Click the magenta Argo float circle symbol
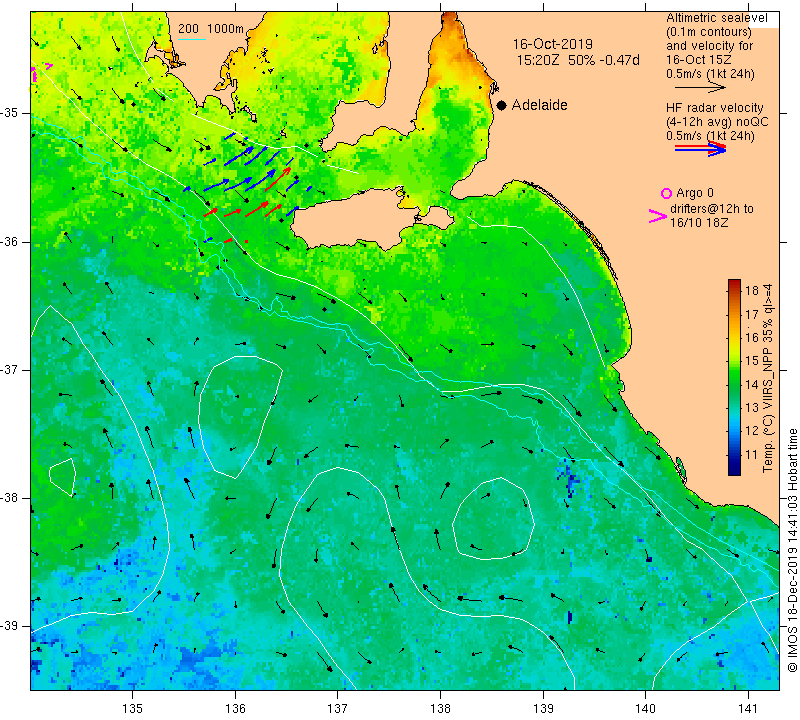 666,193
